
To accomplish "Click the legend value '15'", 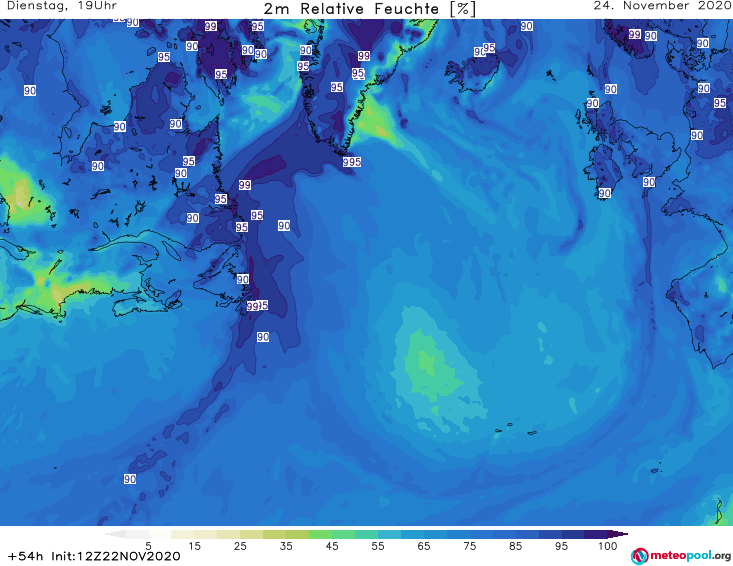I will 194,546.
